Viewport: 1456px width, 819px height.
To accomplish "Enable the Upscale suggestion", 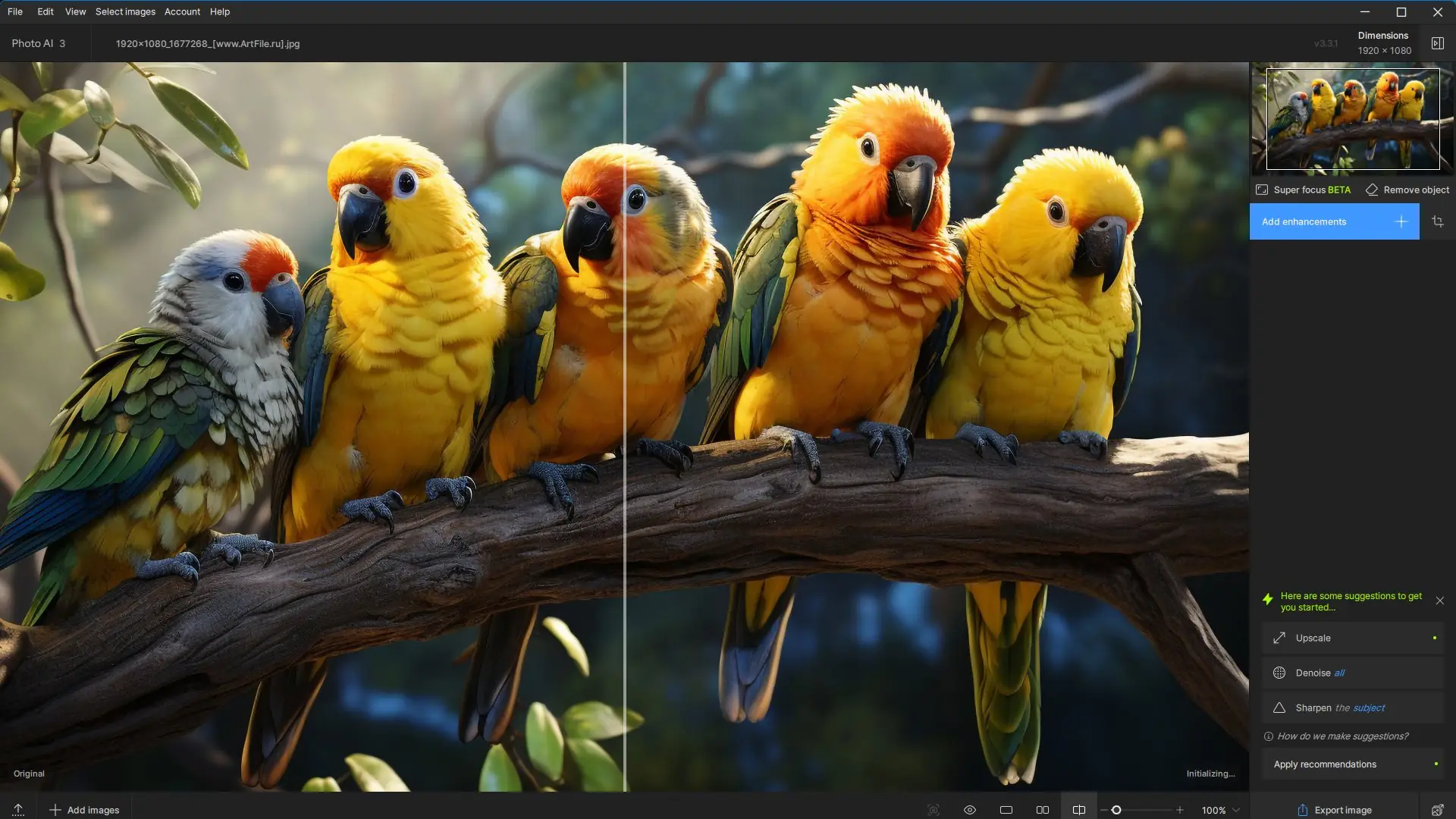I will click(x=1353, y=638).
